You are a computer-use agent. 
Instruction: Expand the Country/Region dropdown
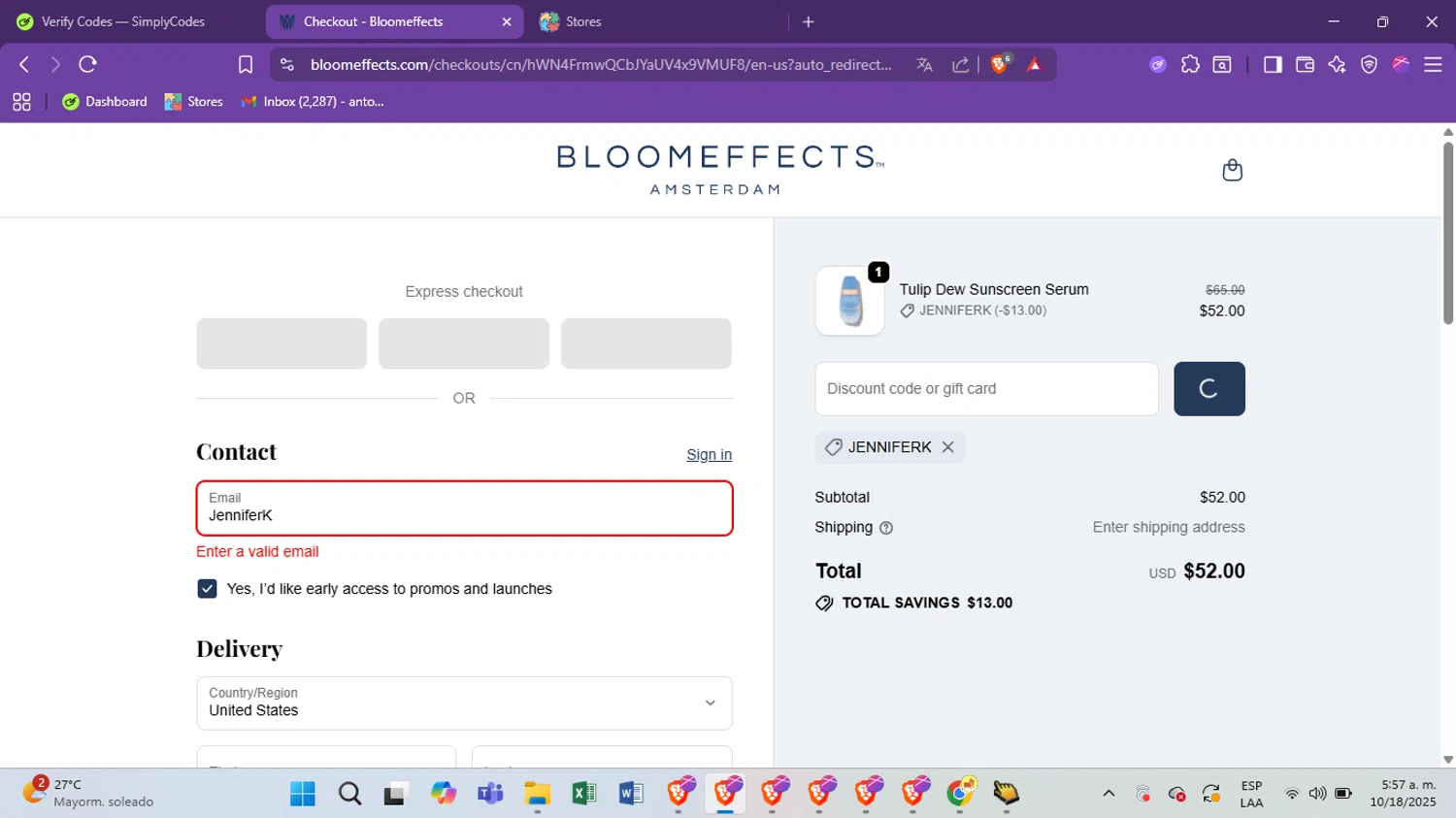(464, 703)
